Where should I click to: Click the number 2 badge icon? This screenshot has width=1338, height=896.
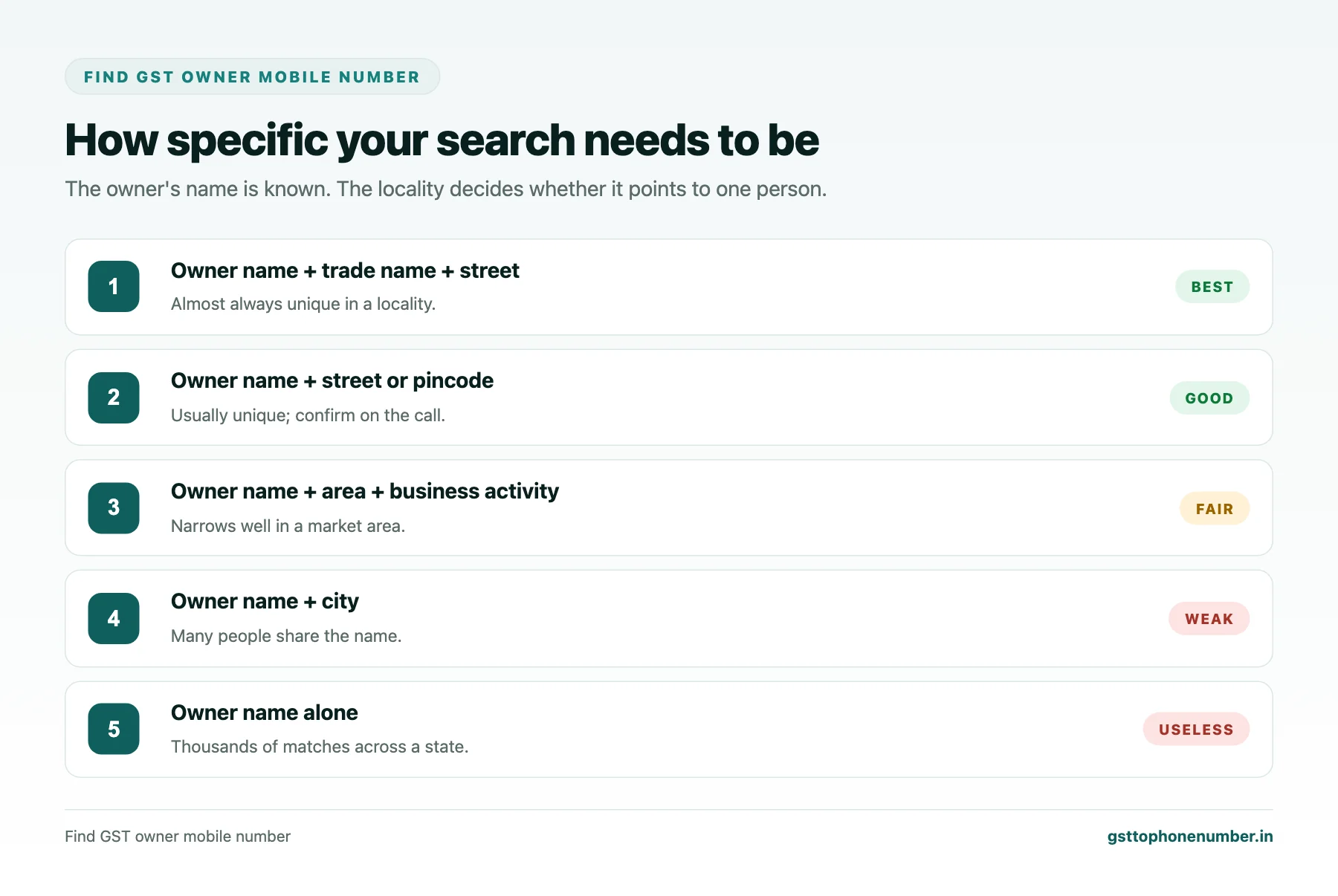114,397
